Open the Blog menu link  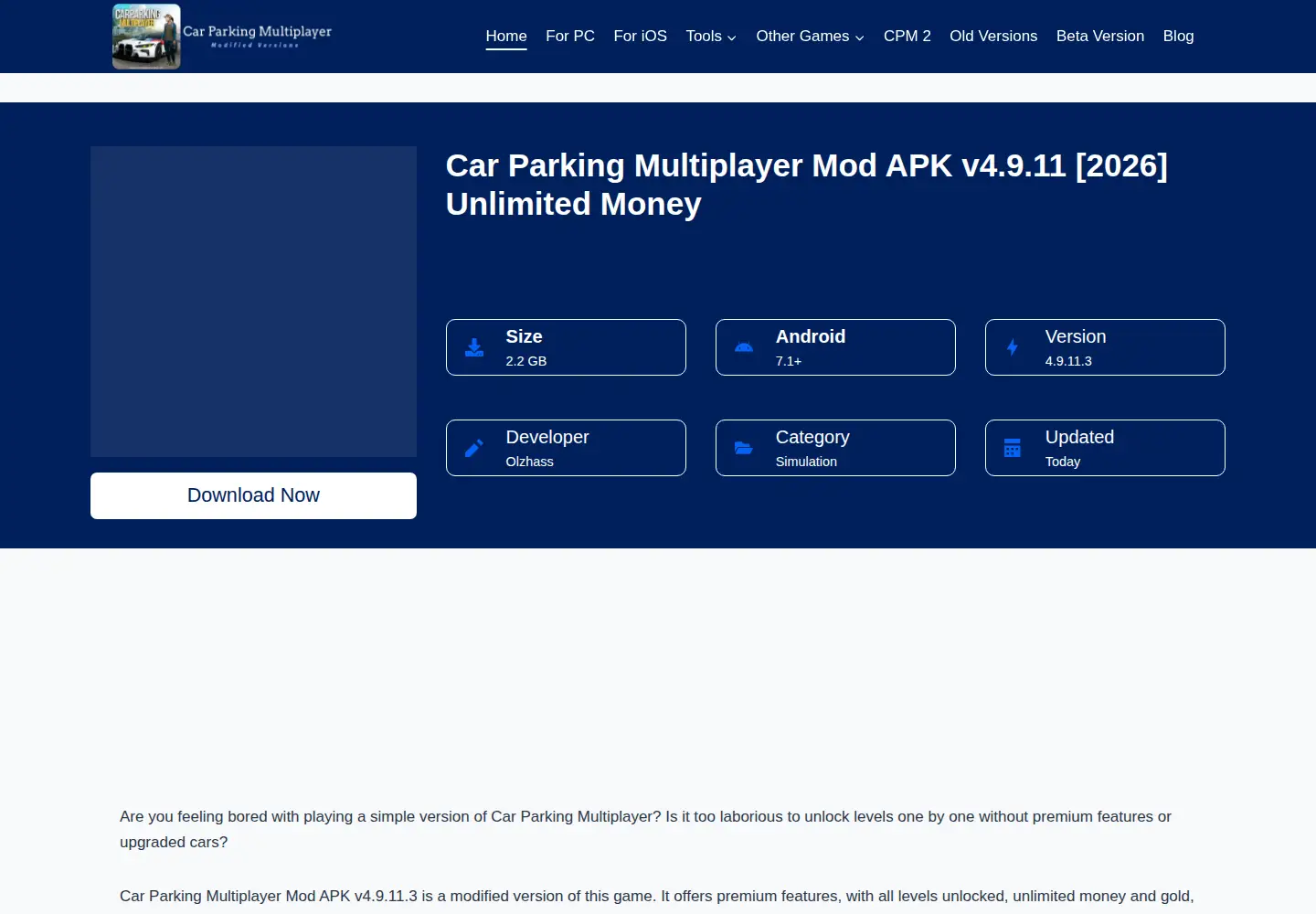tap(1179, 37)
